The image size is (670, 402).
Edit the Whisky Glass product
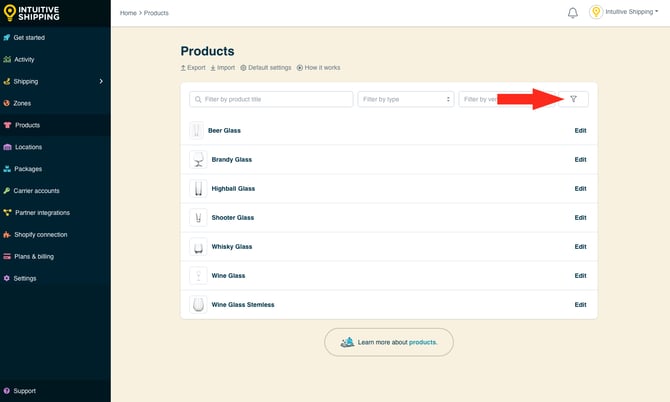580,246
